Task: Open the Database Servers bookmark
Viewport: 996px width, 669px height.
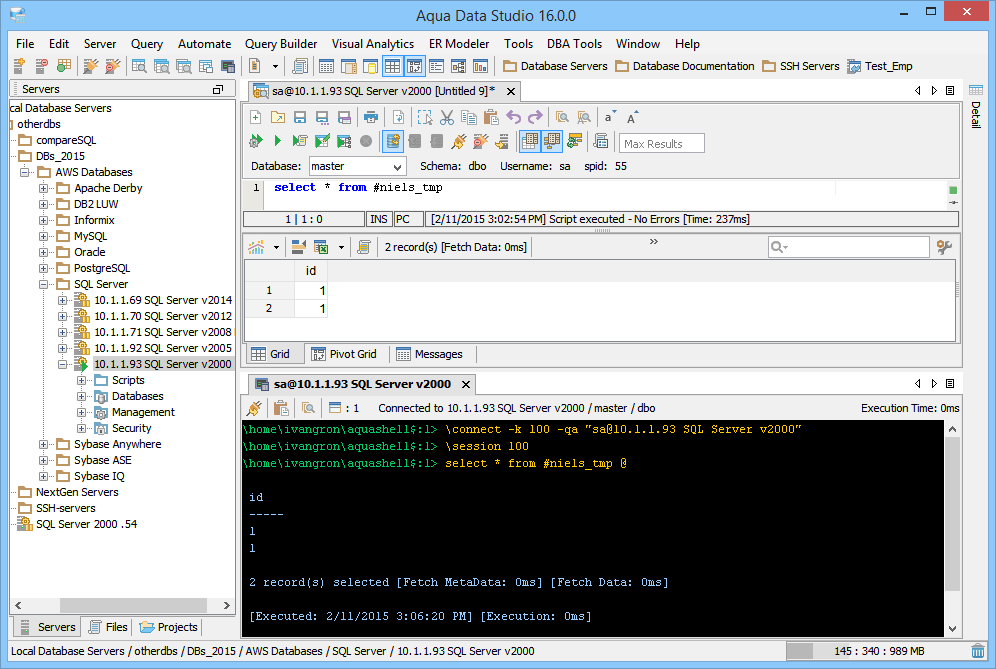Action: tap(555, 66)
